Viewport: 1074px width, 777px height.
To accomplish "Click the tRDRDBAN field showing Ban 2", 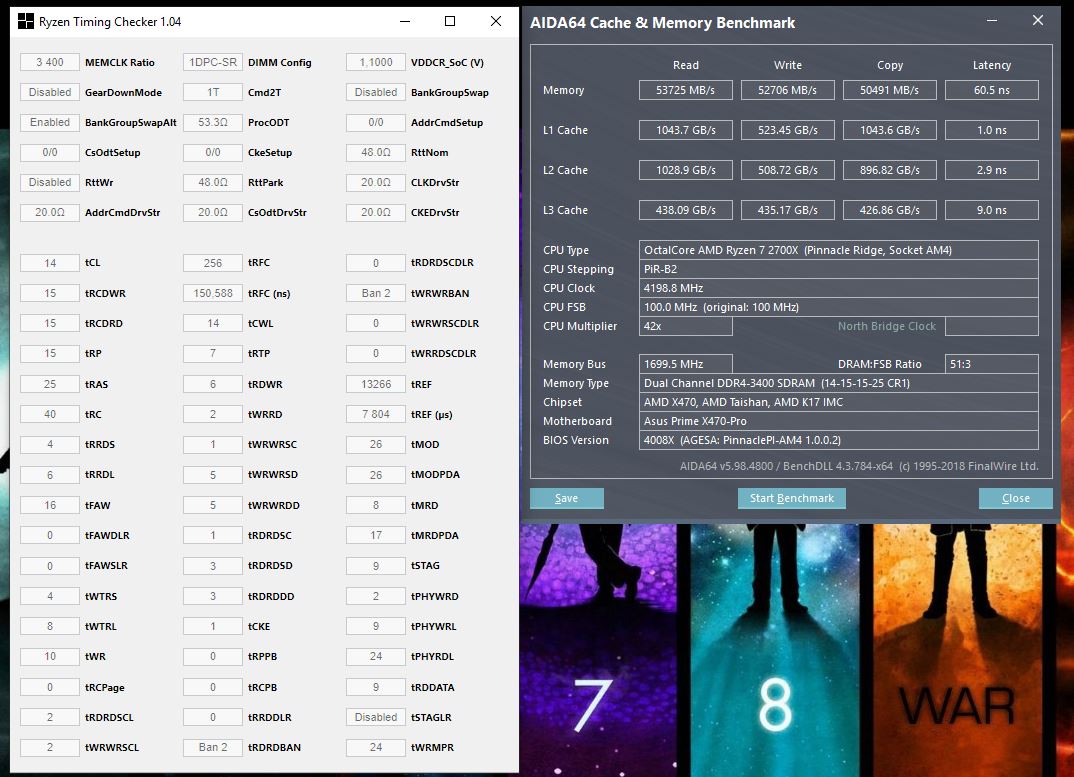I will [213, 748].
